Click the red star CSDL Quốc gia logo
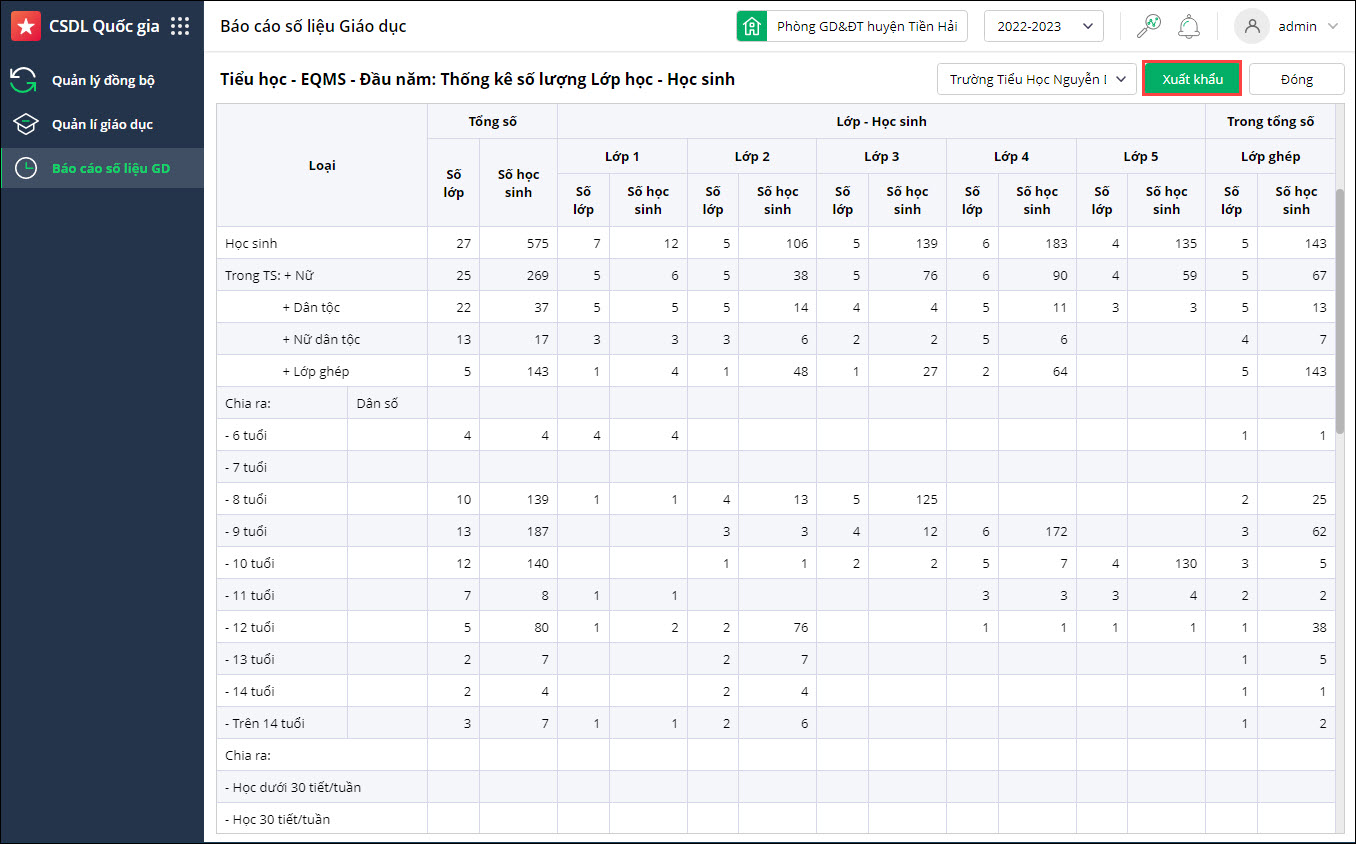1356x844 pixels. (x=26, y=26)
